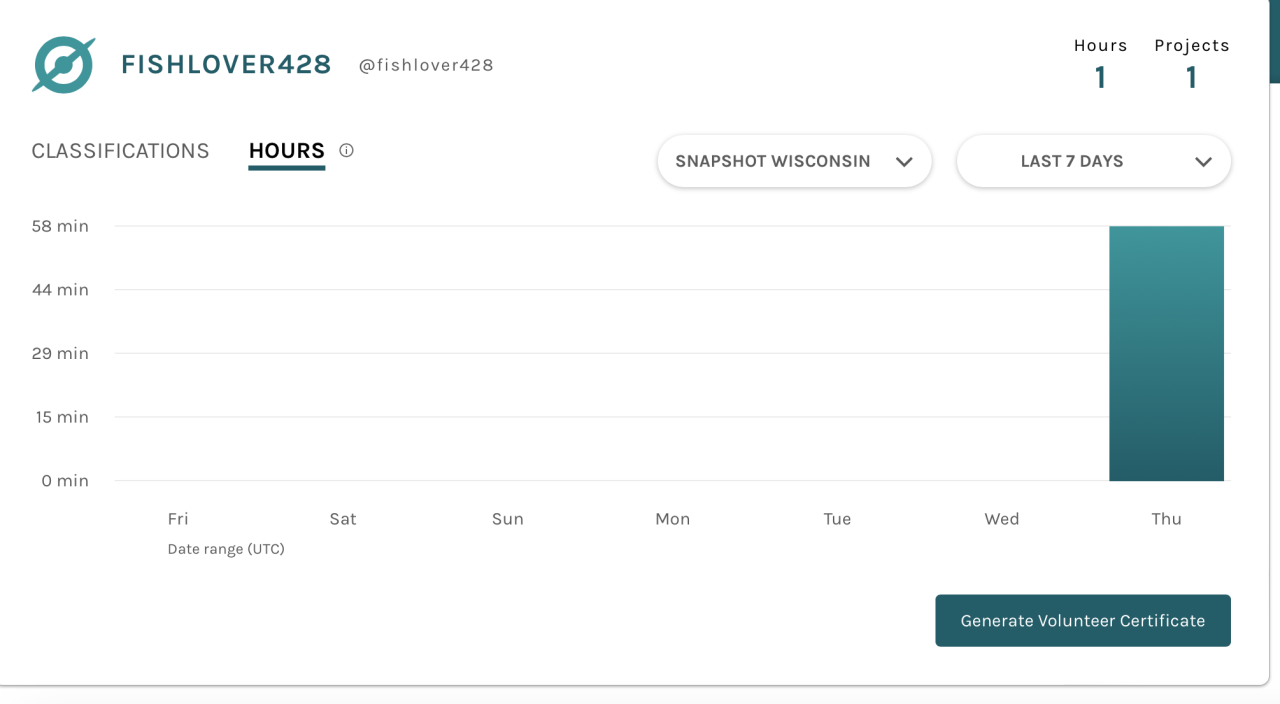Click the Thu label on the x-axis
The image size is (1280, 704).
pyautogui.click(x=1166, y=519)
